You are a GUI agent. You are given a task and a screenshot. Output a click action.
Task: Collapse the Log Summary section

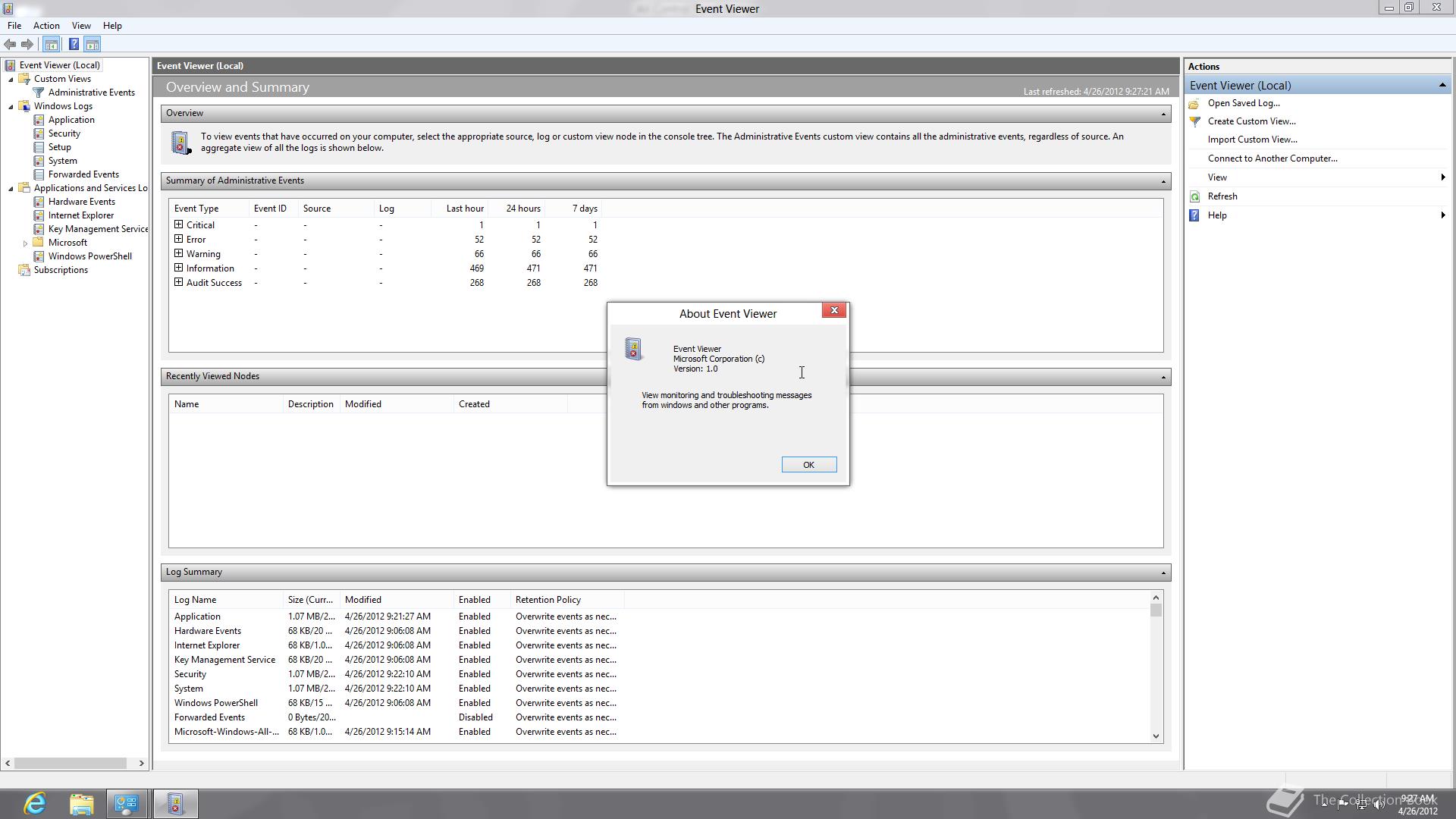(1163, 573)
